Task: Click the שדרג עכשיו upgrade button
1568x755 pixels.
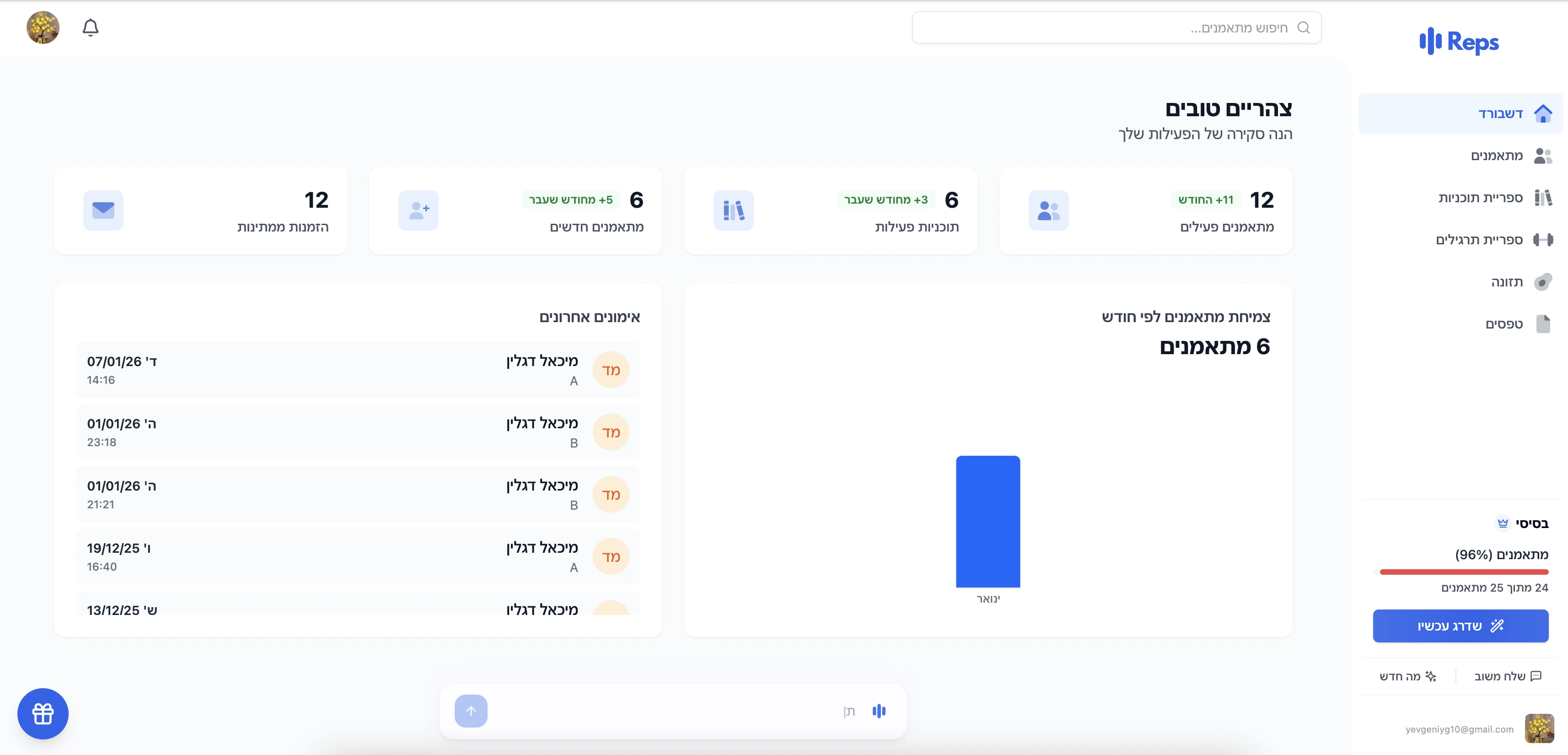Action: (x=1460, y=626)
